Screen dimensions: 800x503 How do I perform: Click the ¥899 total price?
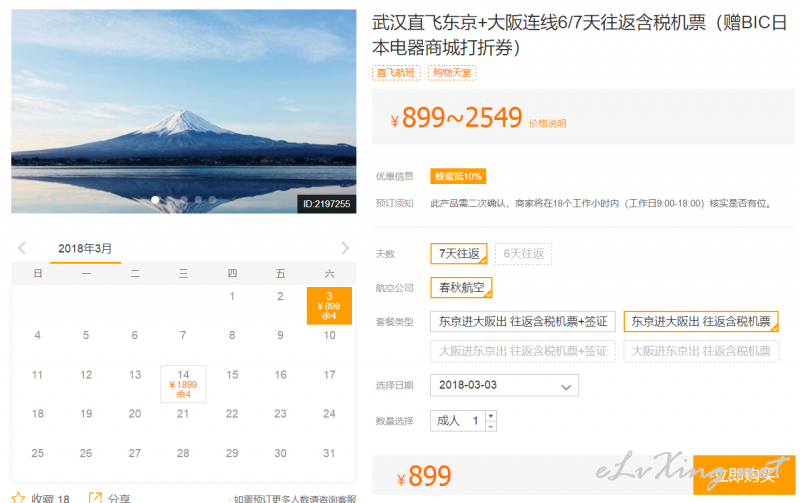coord(424,476)
